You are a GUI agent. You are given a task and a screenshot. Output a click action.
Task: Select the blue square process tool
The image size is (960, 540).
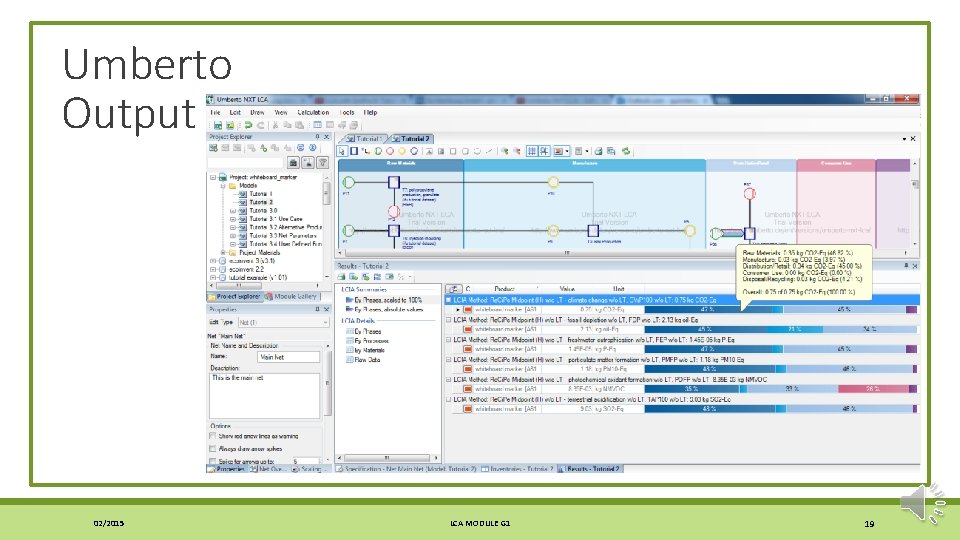354,151
